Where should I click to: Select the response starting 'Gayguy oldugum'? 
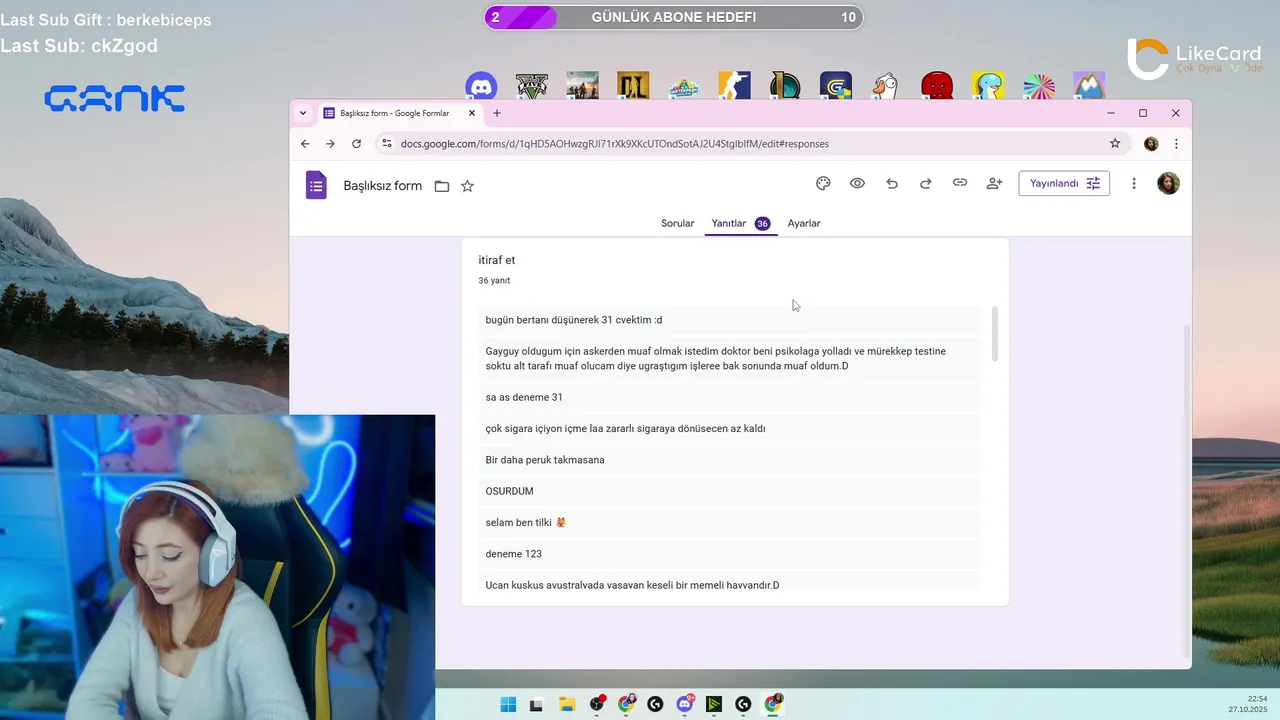[729, 359]
